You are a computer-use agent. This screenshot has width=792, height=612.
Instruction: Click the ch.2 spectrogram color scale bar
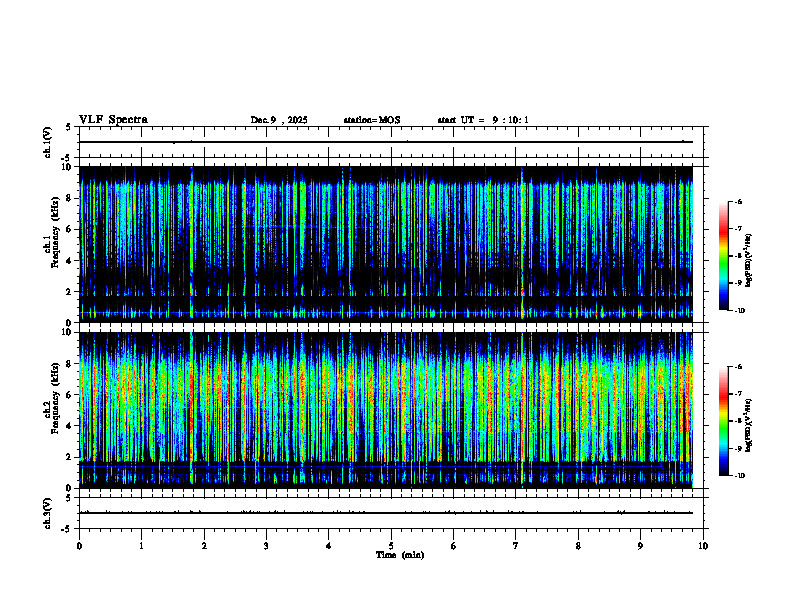tap(723, 421)
